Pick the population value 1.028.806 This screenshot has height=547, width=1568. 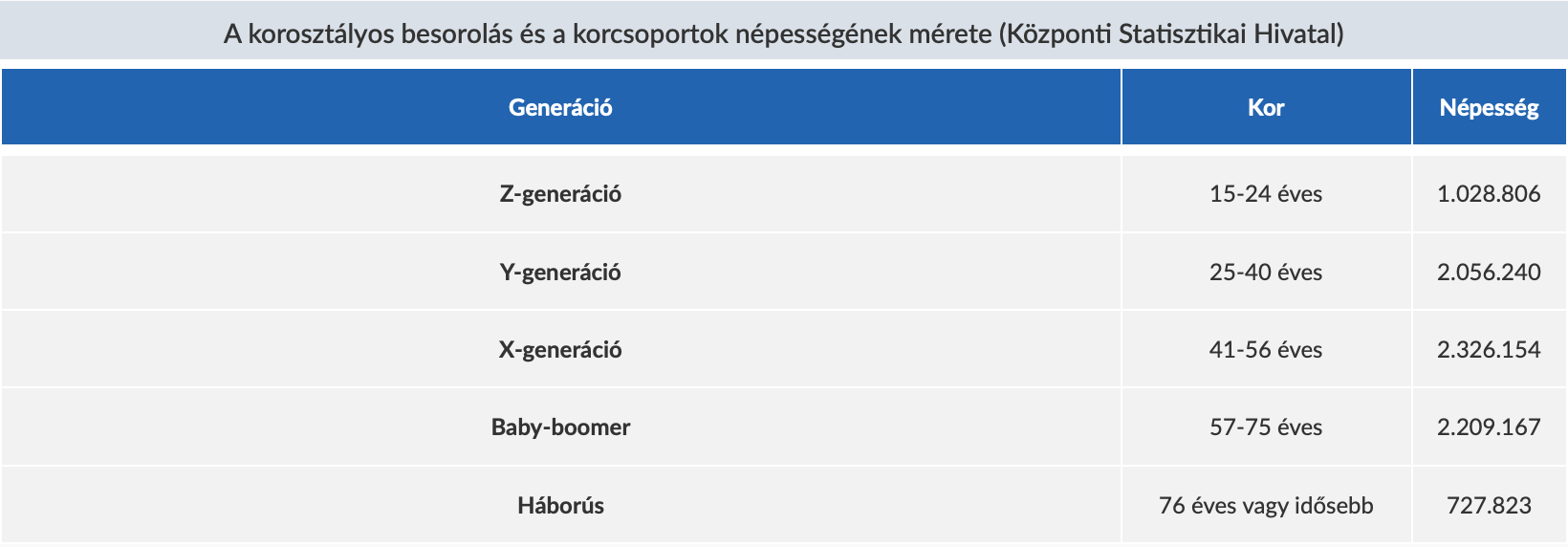1489,194
